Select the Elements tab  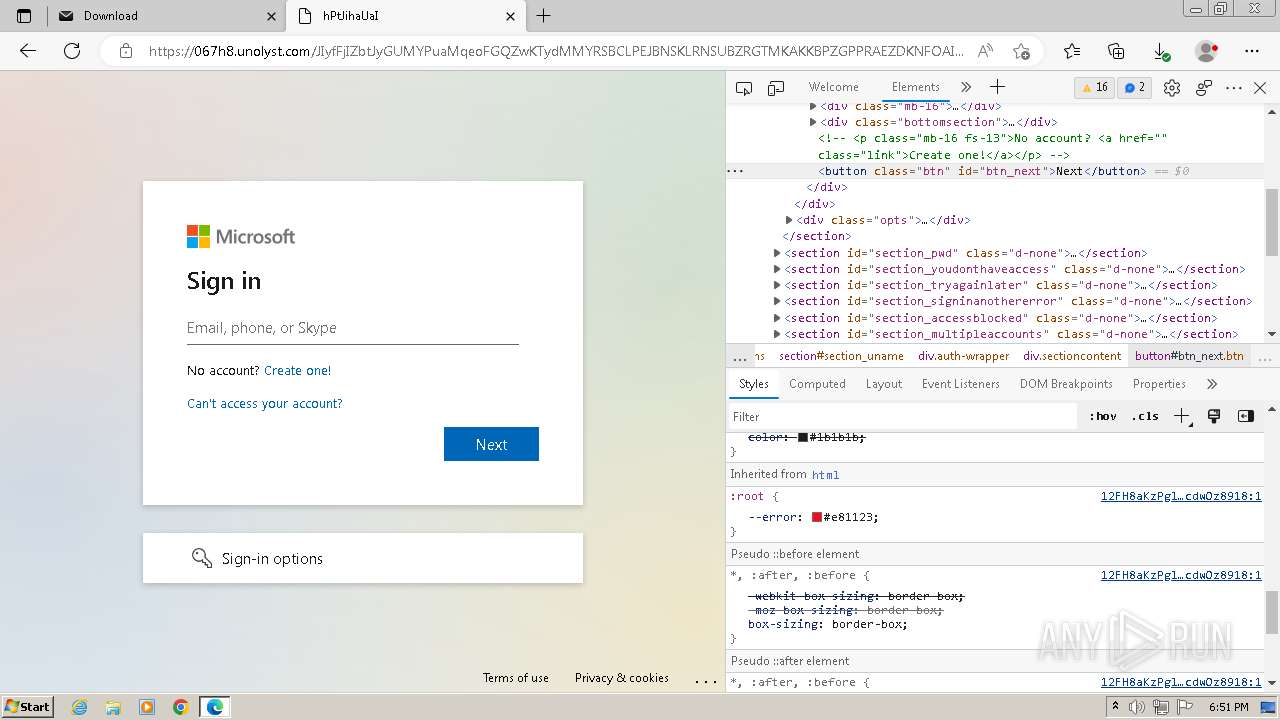[x=916, y=87]
